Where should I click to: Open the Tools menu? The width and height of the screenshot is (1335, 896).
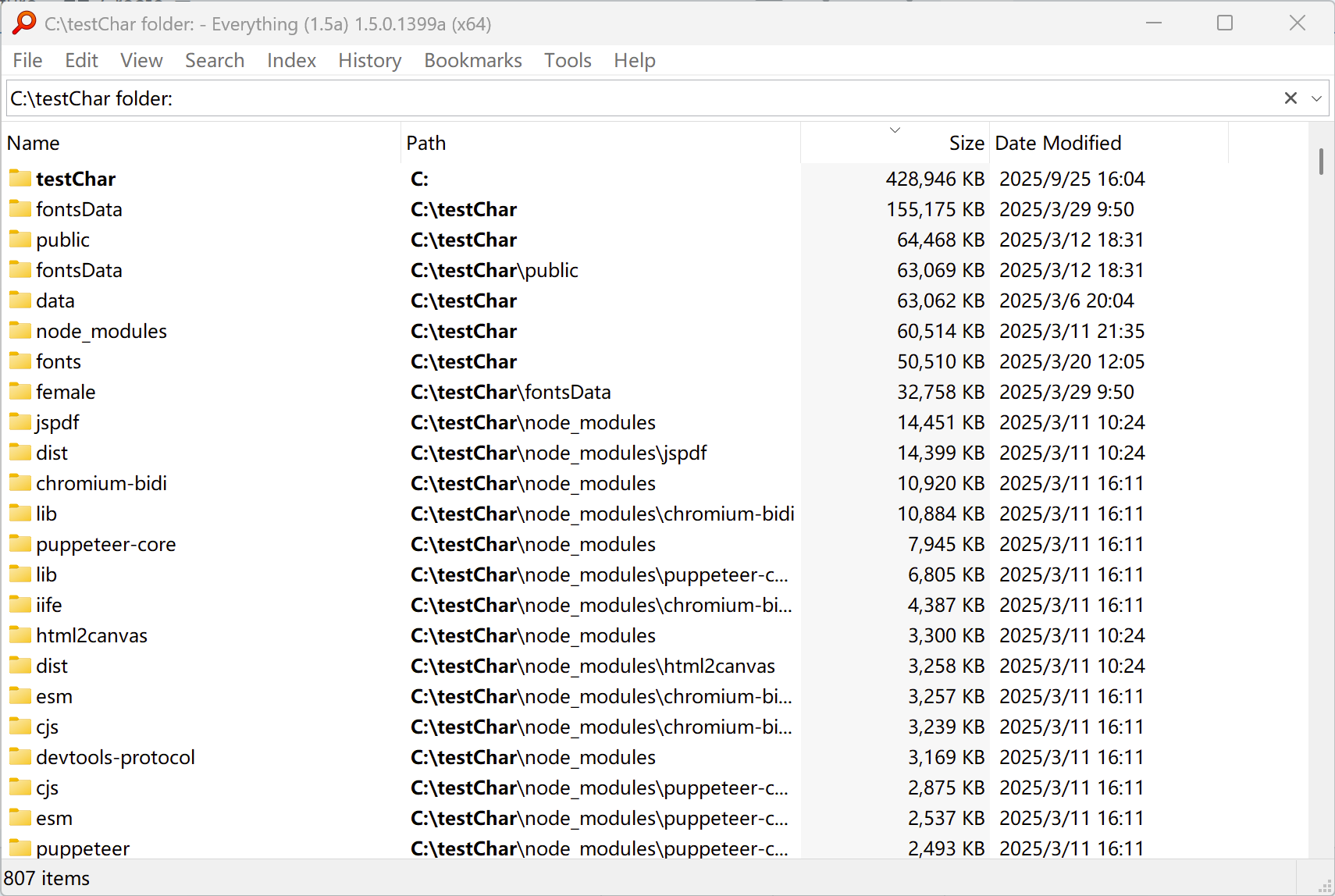568,60
